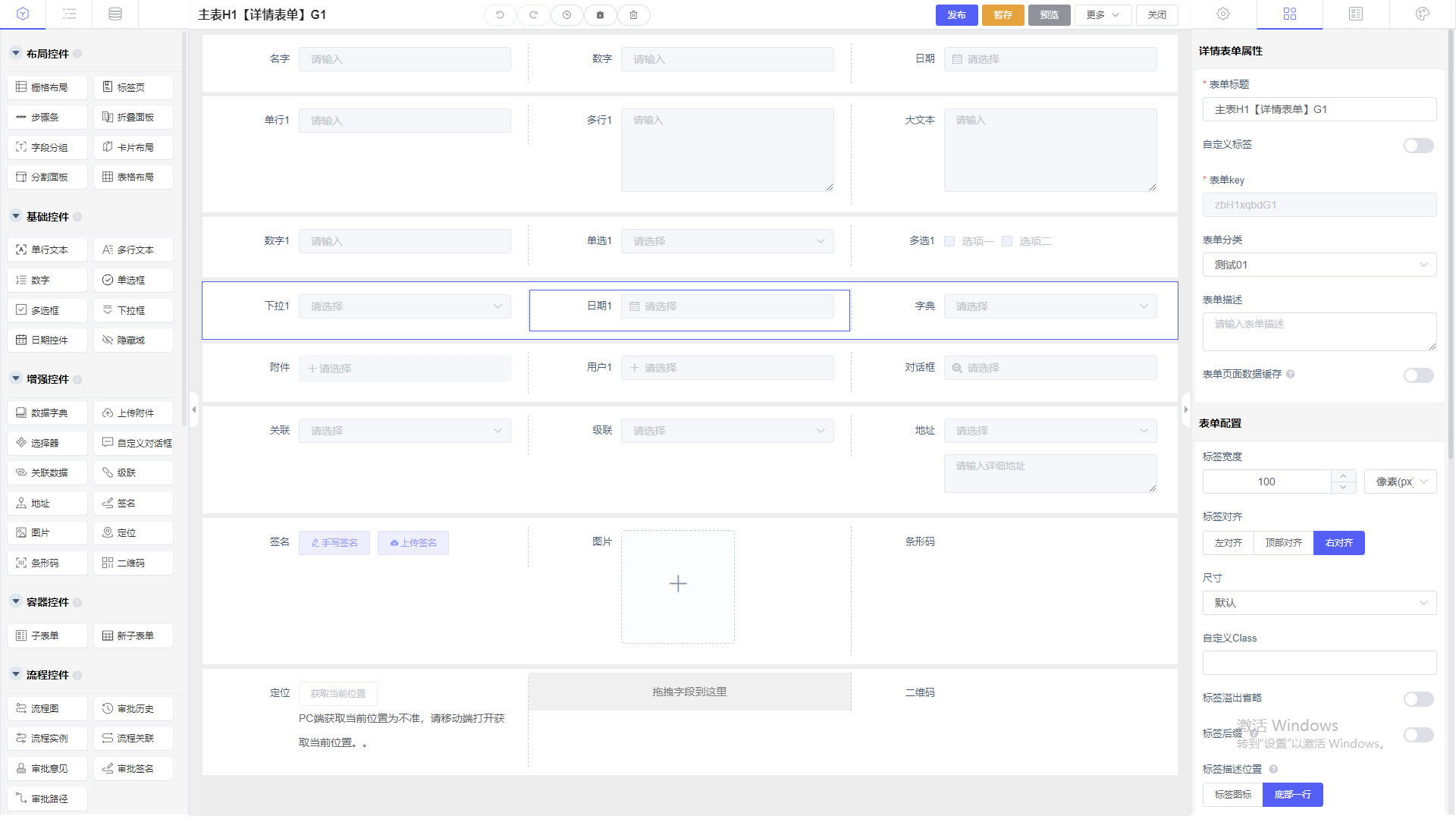
Task: Select the 签名 signature control
Action: click(x=133, y=503)
